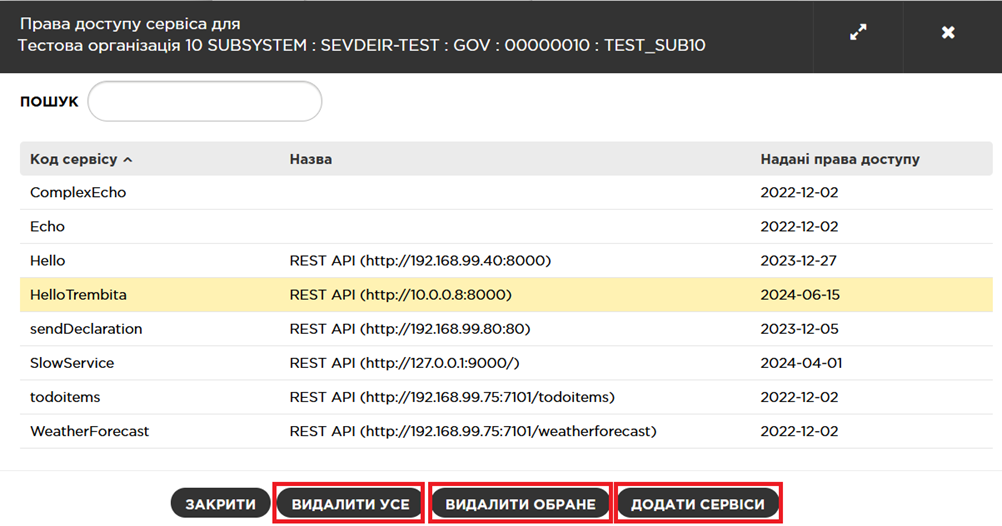Sort by Код сервісу column header

(80, 159)
